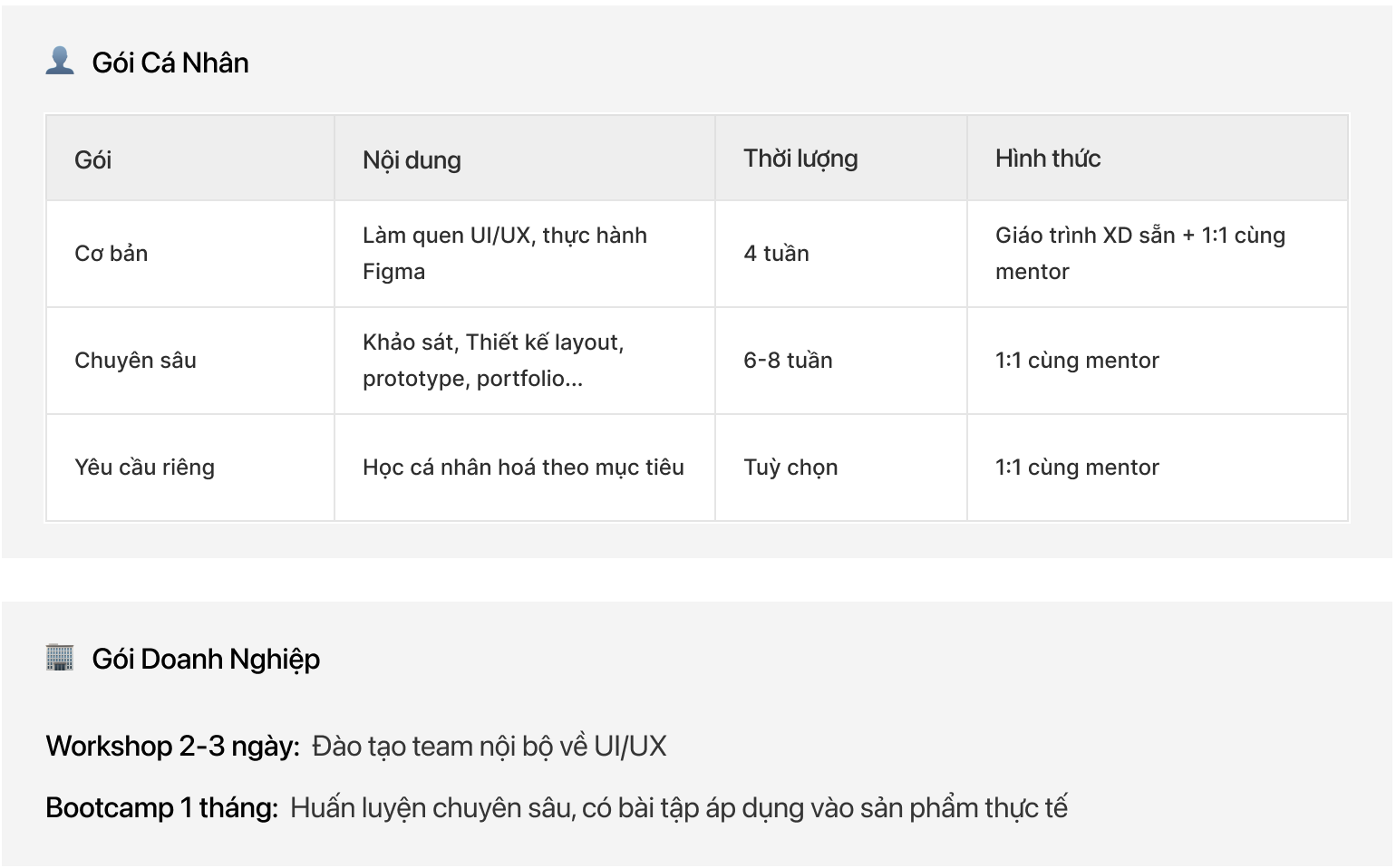
Task: Select the Yêu cầu riêng package cell
Action: tap(190, 468)
